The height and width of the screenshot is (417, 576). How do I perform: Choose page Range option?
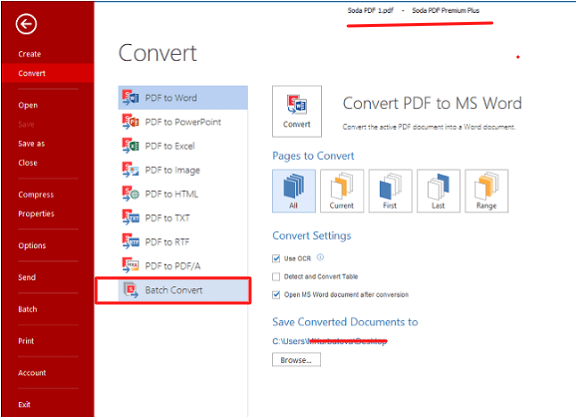pyautogui.click(x=487, y=191)
